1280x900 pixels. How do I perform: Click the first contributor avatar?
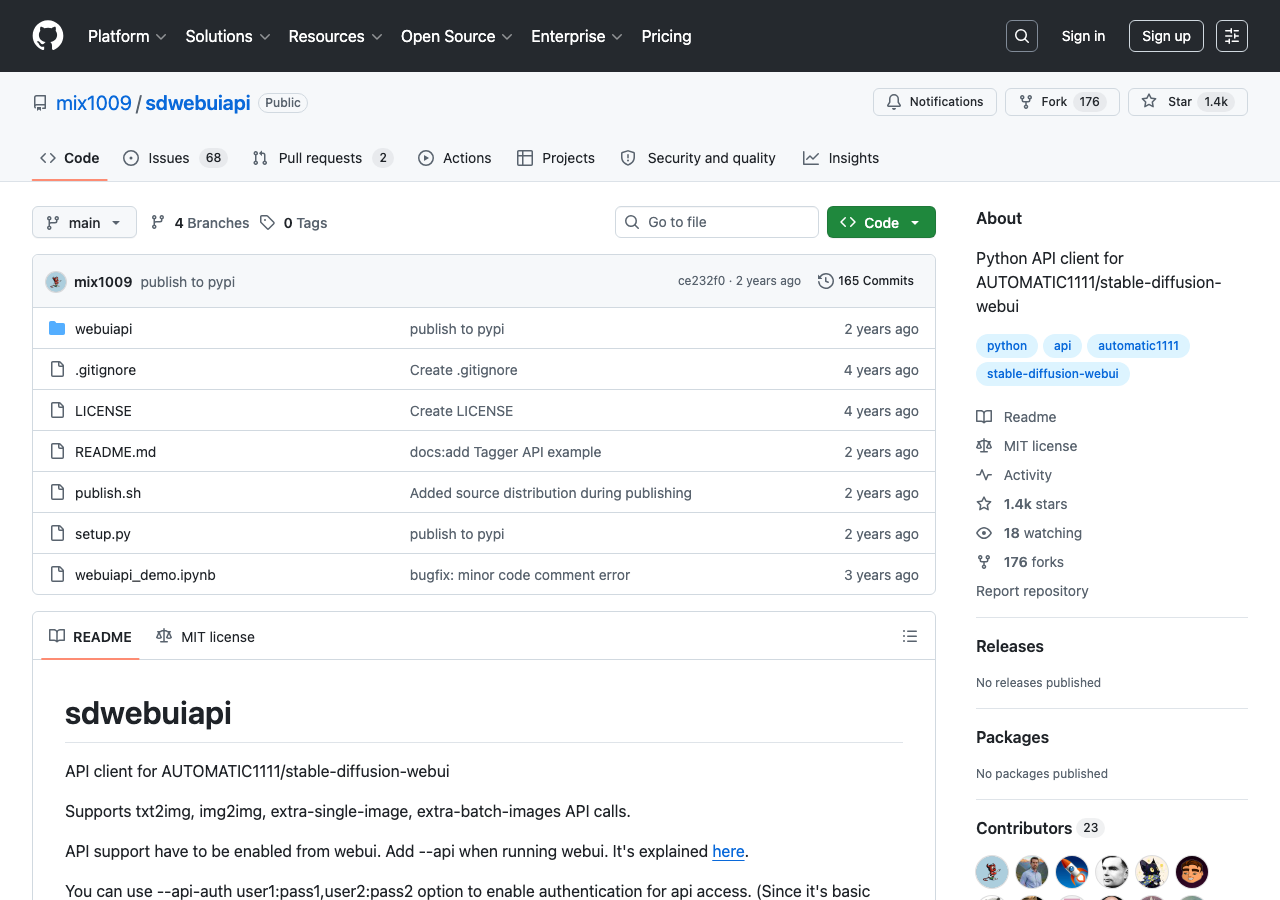992,872
